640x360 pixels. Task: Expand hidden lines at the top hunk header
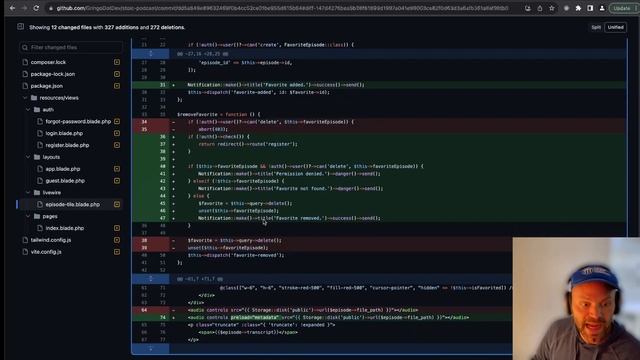point(151,53)
